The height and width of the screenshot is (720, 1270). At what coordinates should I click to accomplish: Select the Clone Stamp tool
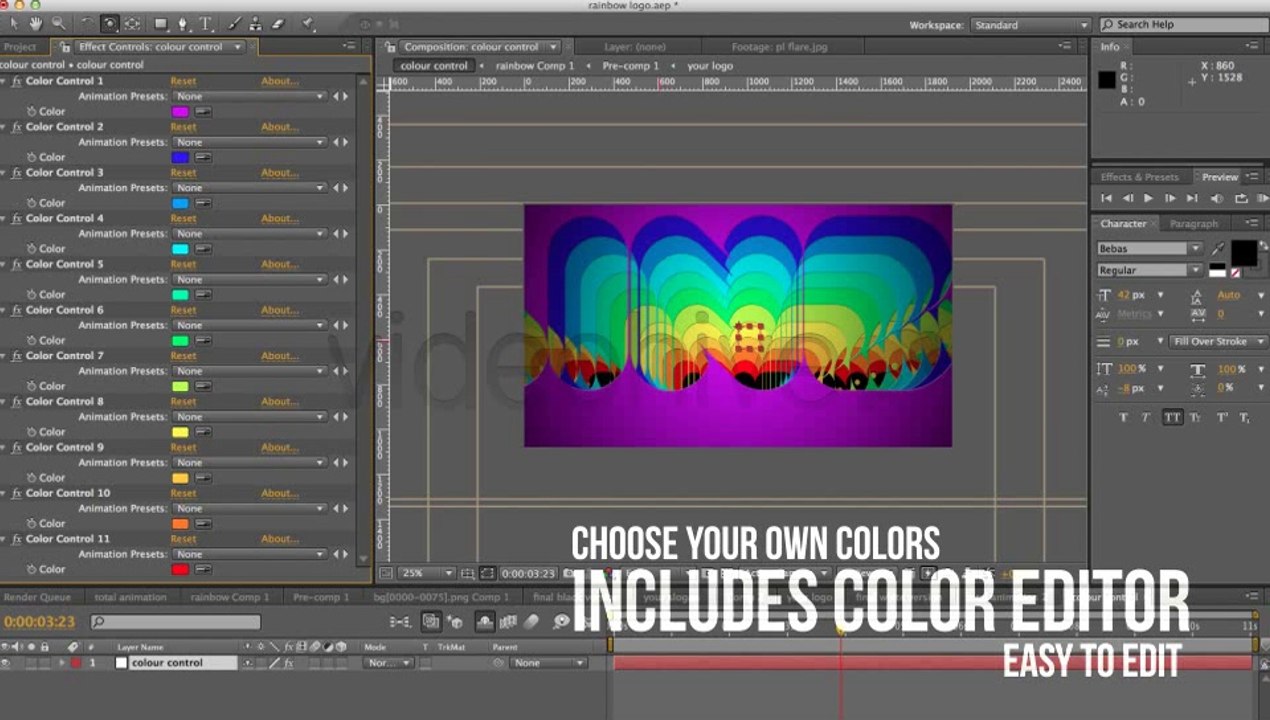pos(256,23)
